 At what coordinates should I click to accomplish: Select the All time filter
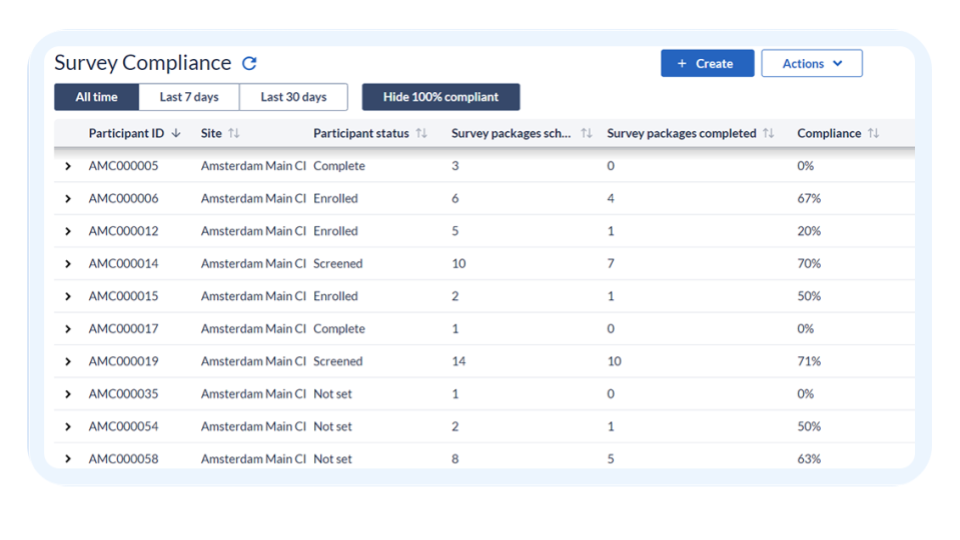click(96, 97)
